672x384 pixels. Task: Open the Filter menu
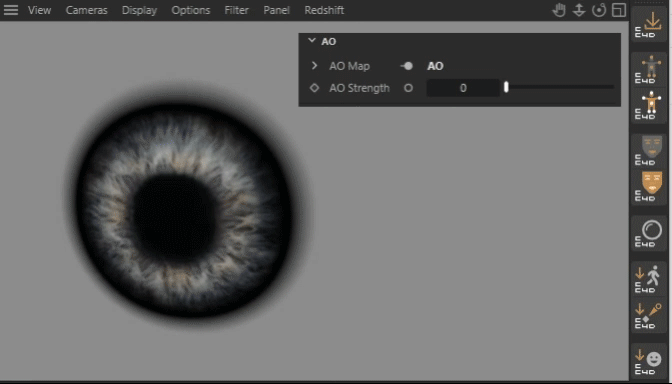pyautogui.click(x=237, y=10)
